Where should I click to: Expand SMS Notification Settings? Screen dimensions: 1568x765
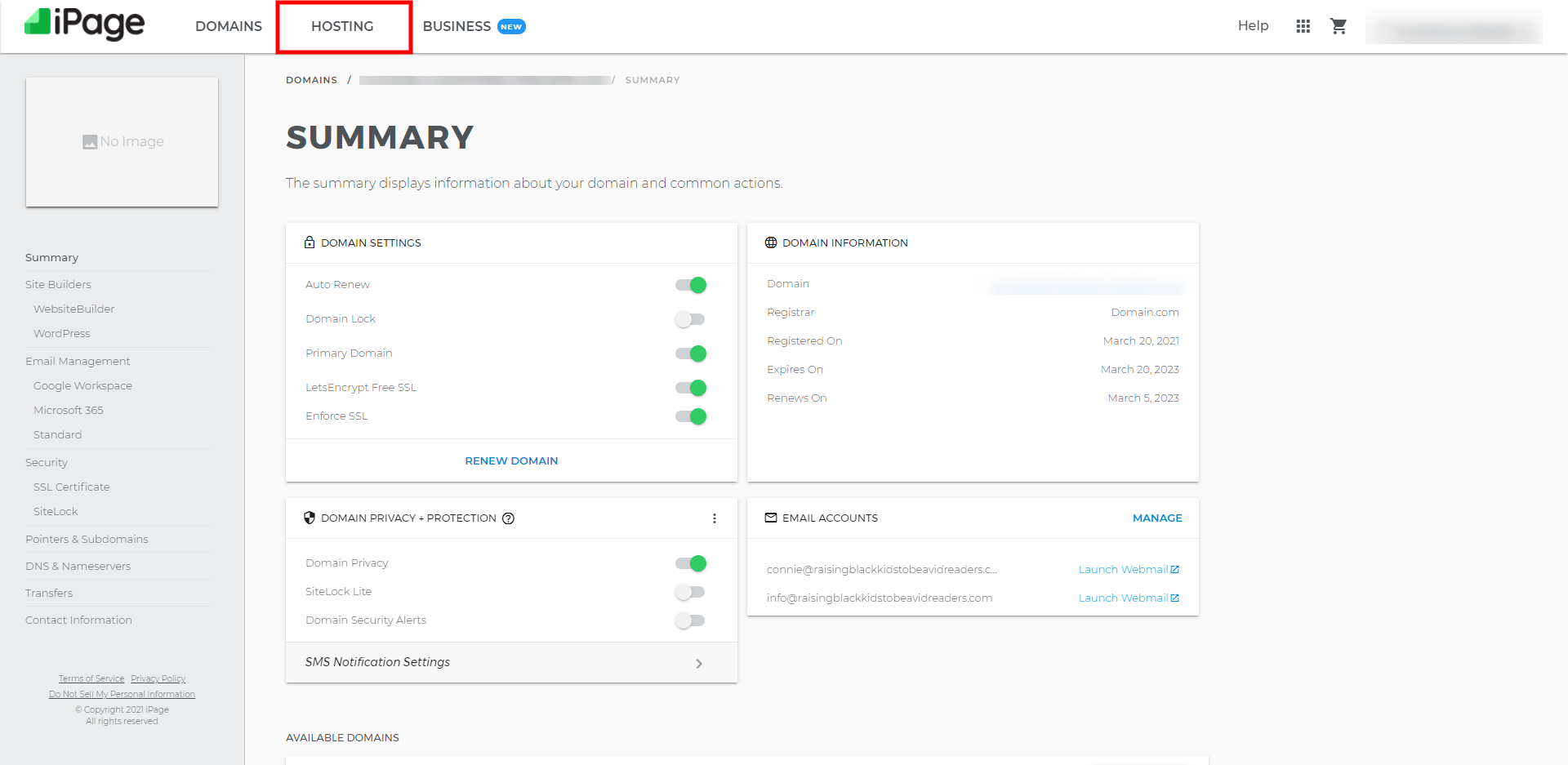click(511, 662)
